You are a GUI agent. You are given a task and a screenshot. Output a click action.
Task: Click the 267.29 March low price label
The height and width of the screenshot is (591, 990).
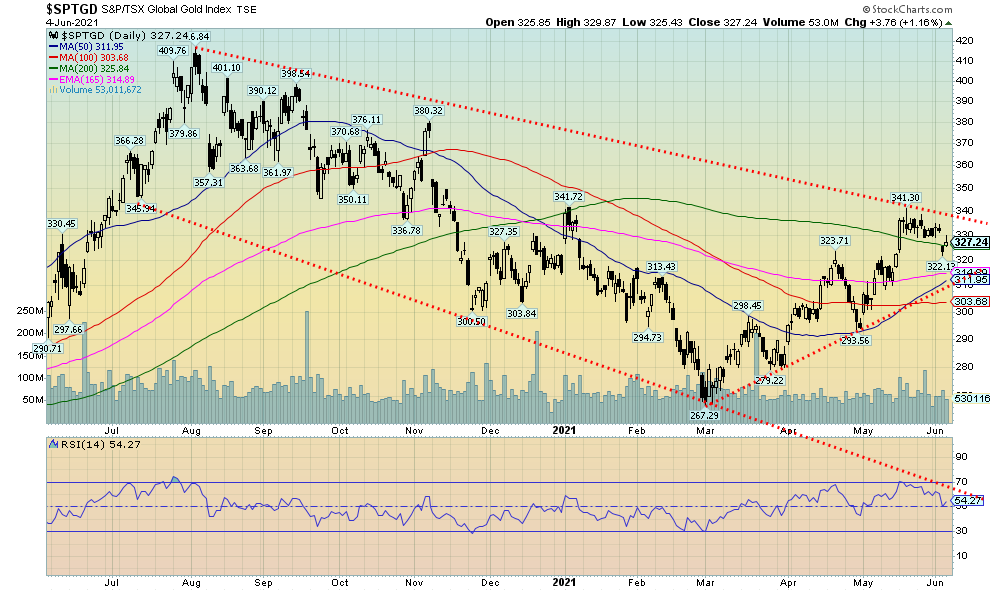click(x=705, y=415)
